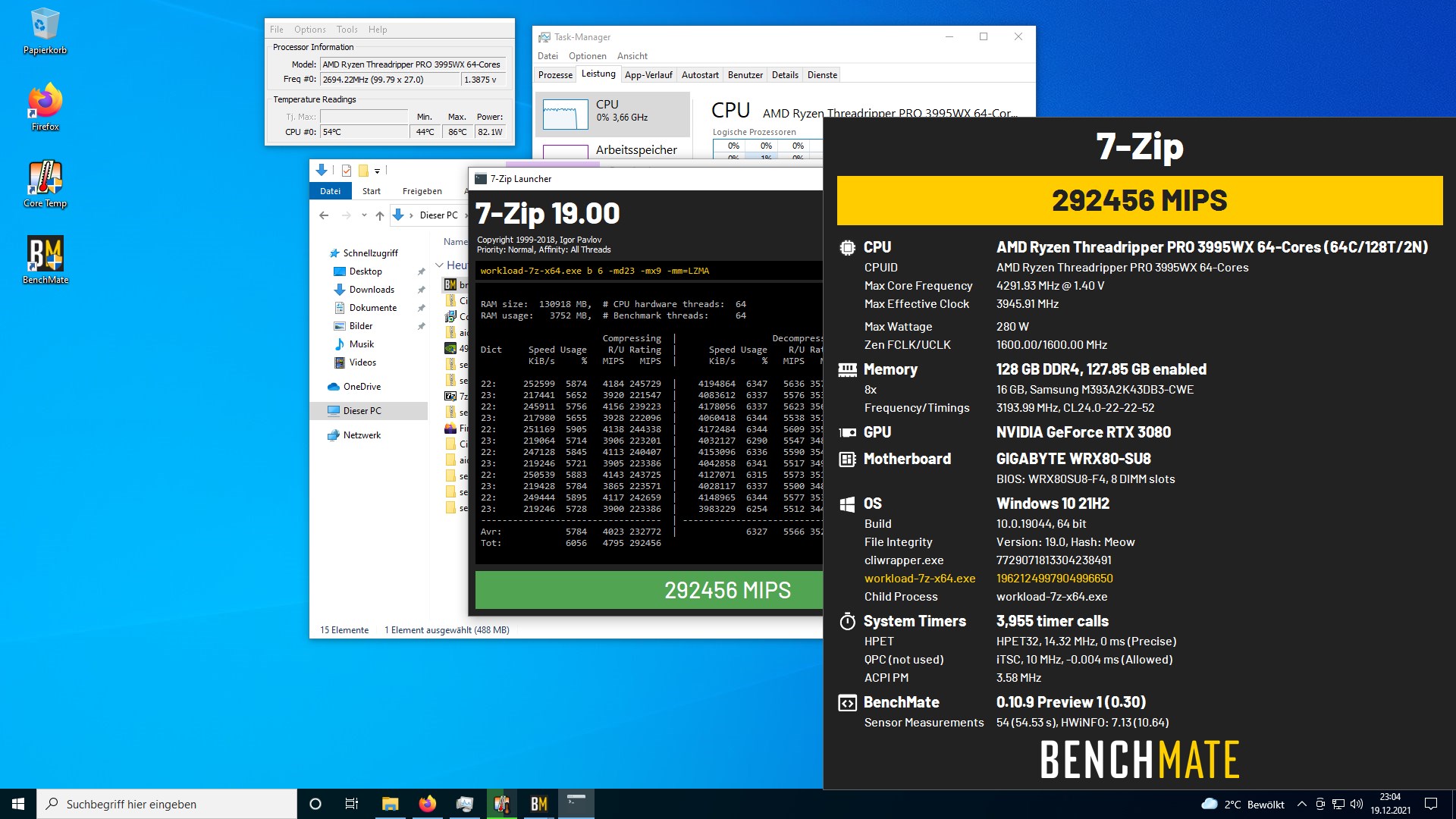Open the clock and date flyout

[1390, 804]
